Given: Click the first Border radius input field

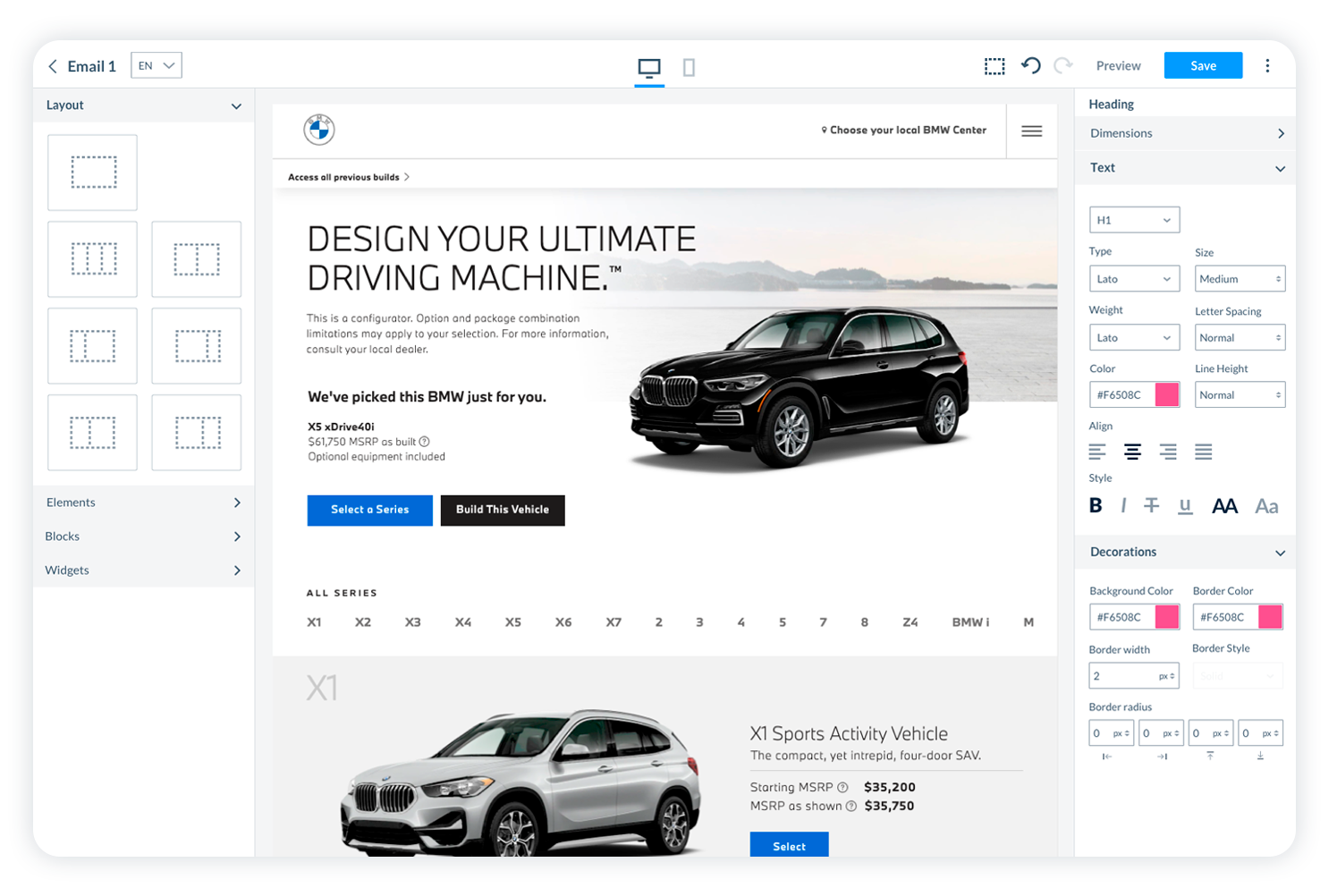Looking at the screenshot, I should coord(1112,733).
